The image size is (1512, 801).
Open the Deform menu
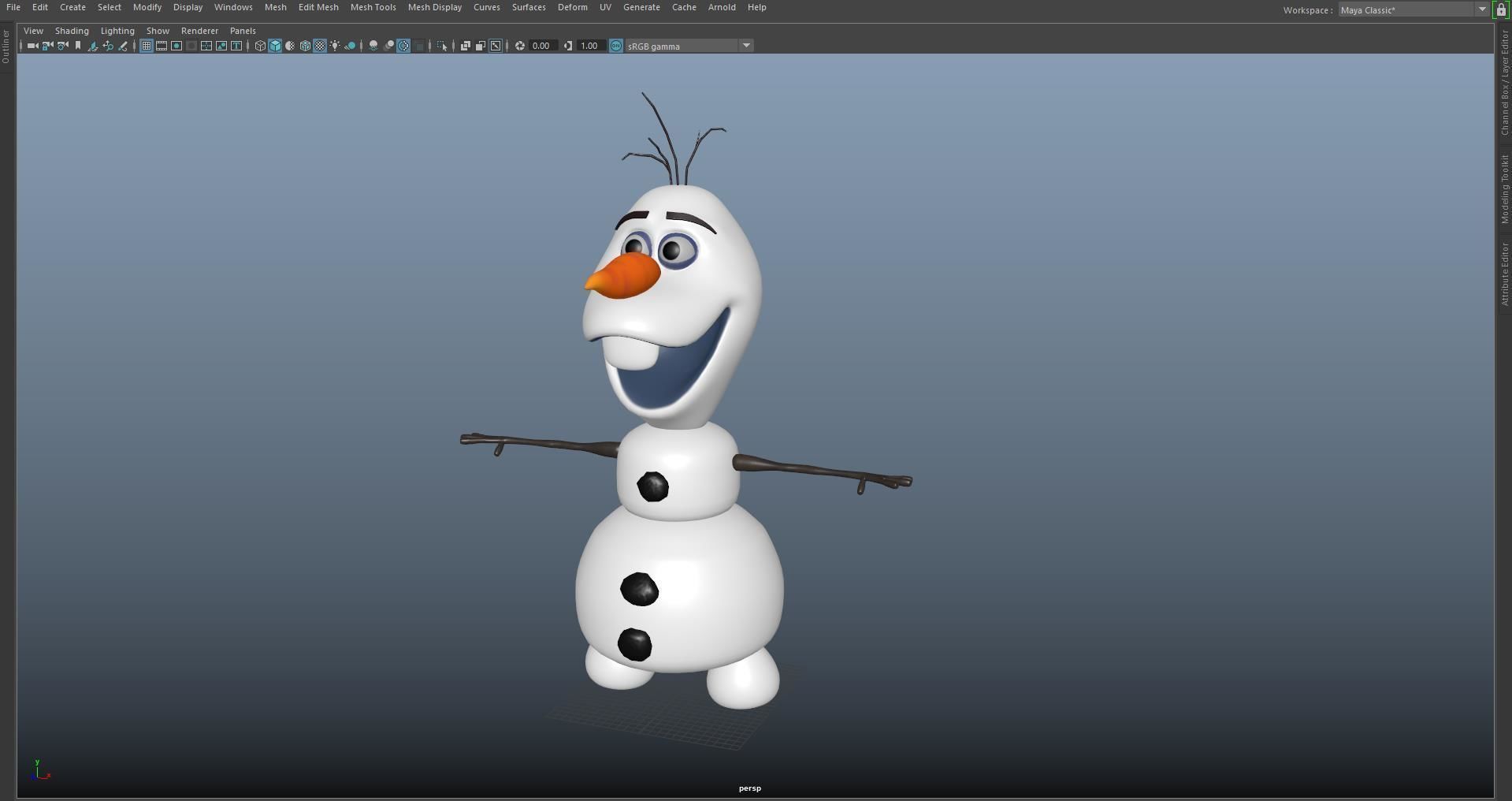tap(573, 7)
